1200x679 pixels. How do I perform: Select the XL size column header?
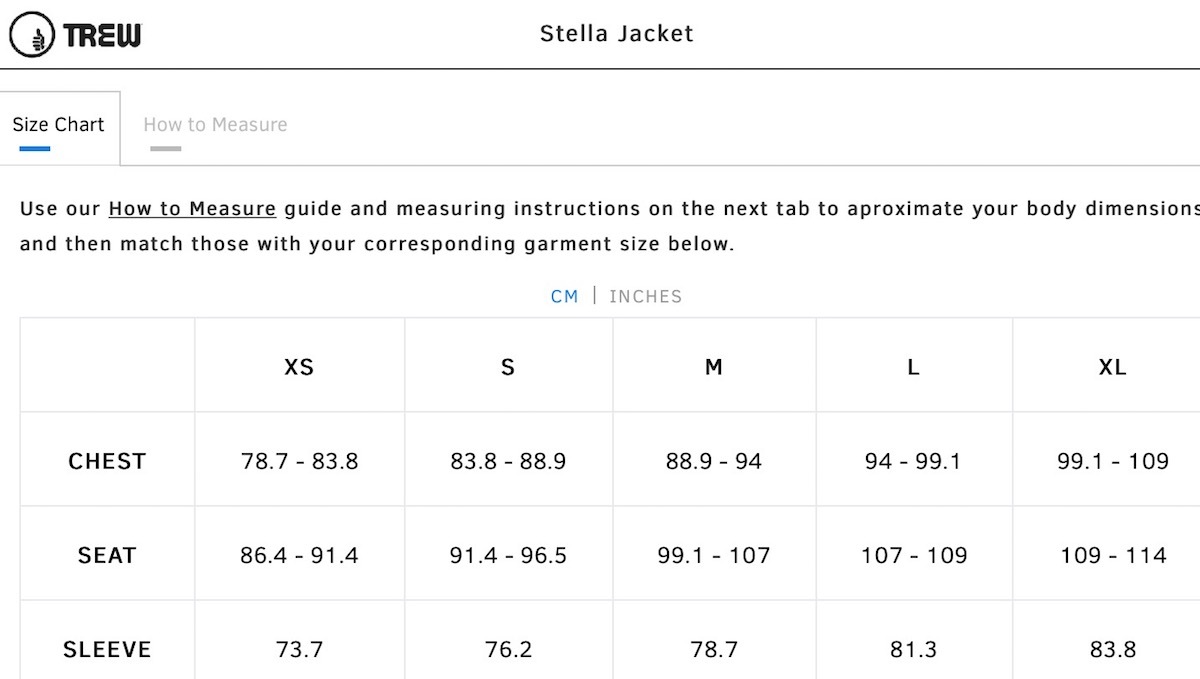click(1113, 367)
